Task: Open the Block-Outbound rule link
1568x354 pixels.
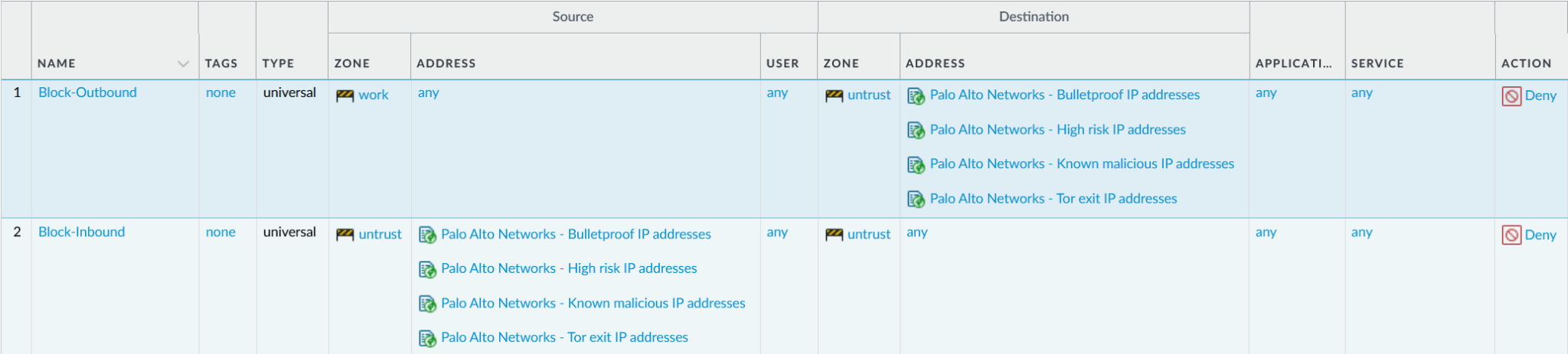Action: pyautogui.click(x=87, y=93)
